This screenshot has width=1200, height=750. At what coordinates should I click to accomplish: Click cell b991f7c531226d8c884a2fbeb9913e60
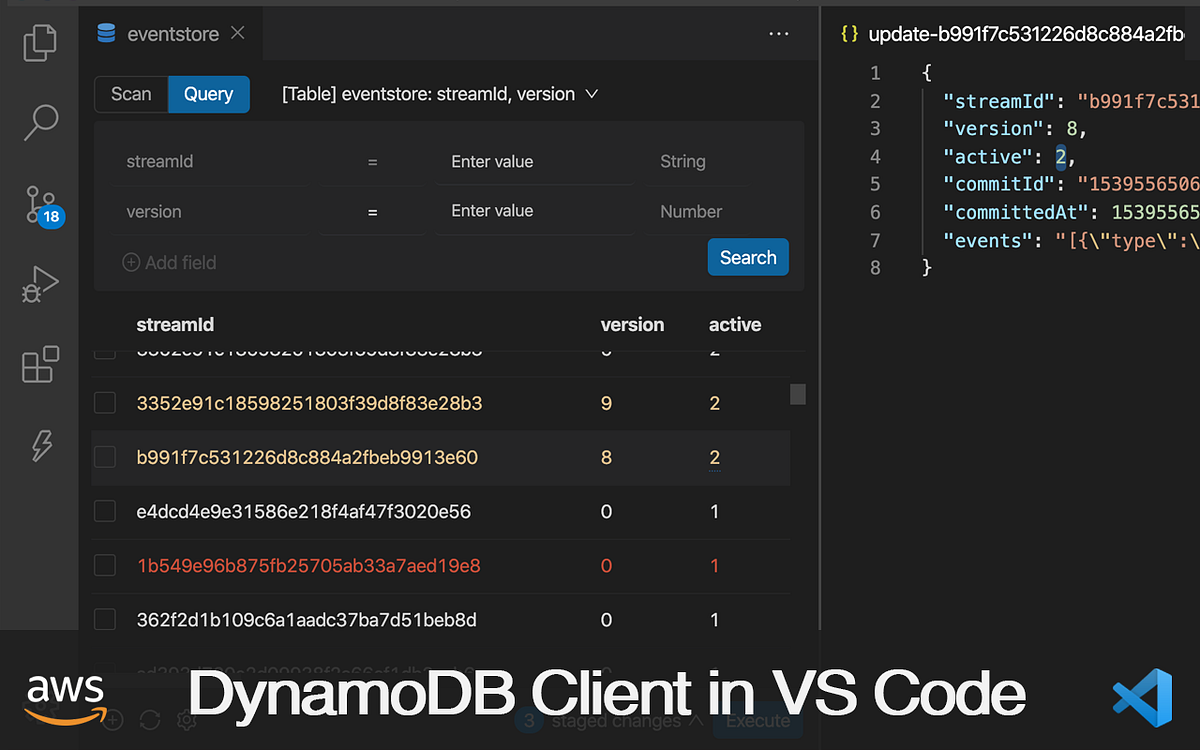(x=307, y=457)
